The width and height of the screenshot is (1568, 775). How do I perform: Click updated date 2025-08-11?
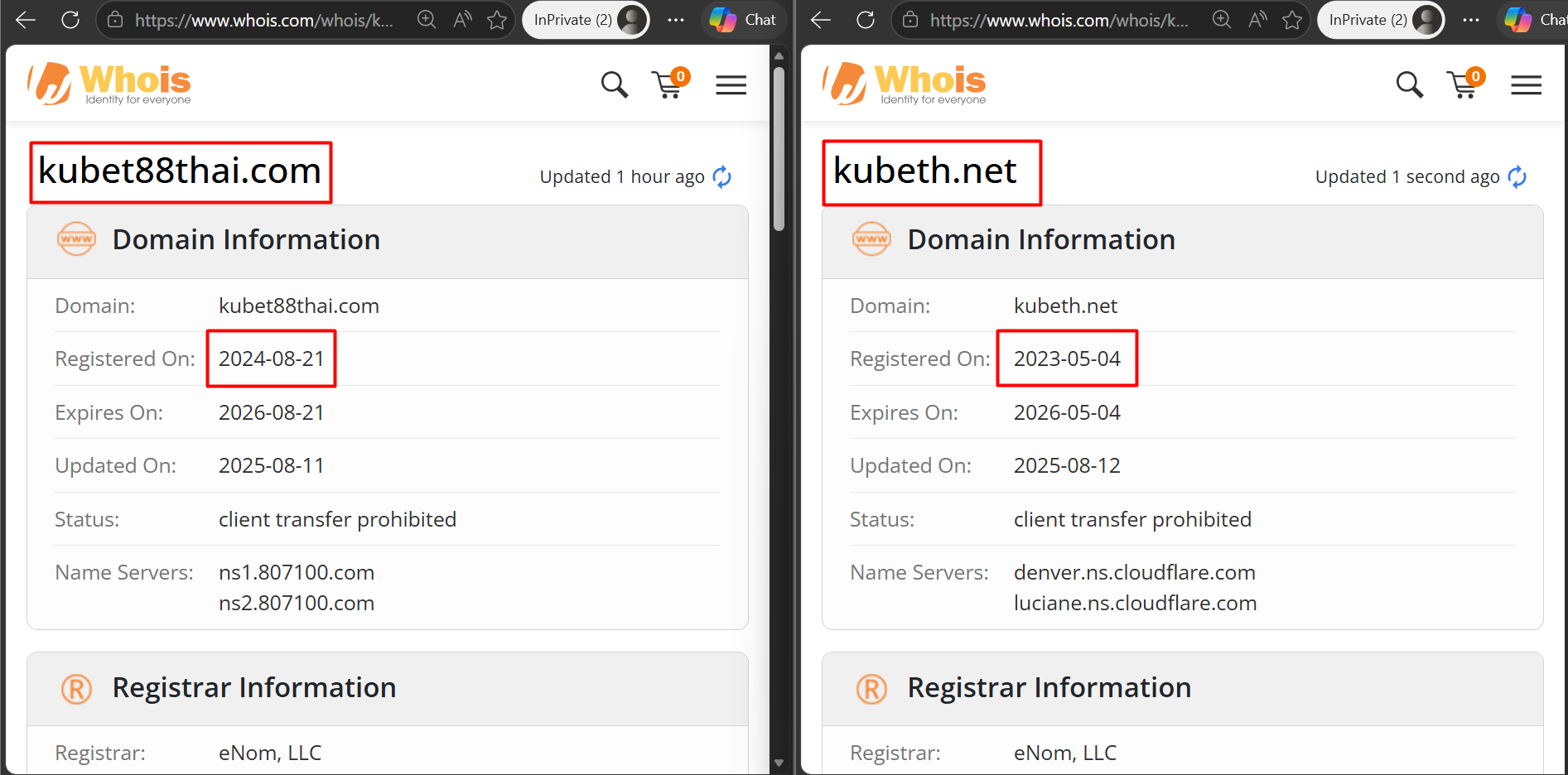pyautogui.click(x=272, y=465)
